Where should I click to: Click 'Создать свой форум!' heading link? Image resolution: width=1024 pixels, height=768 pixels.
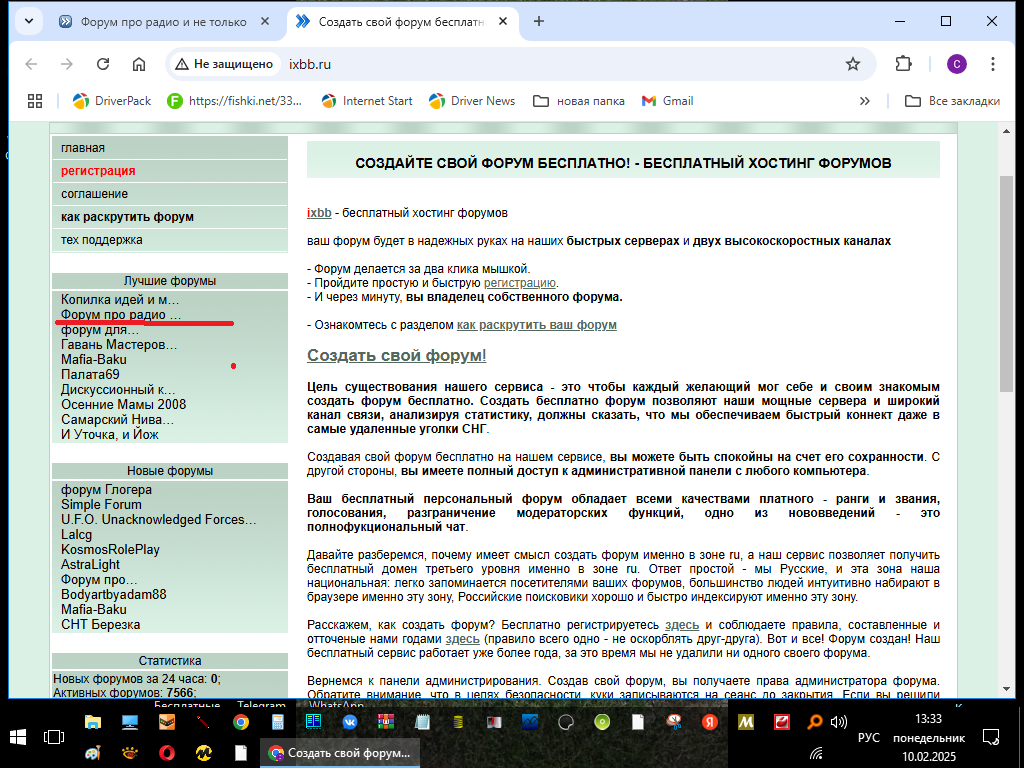[x=397, y=355]
